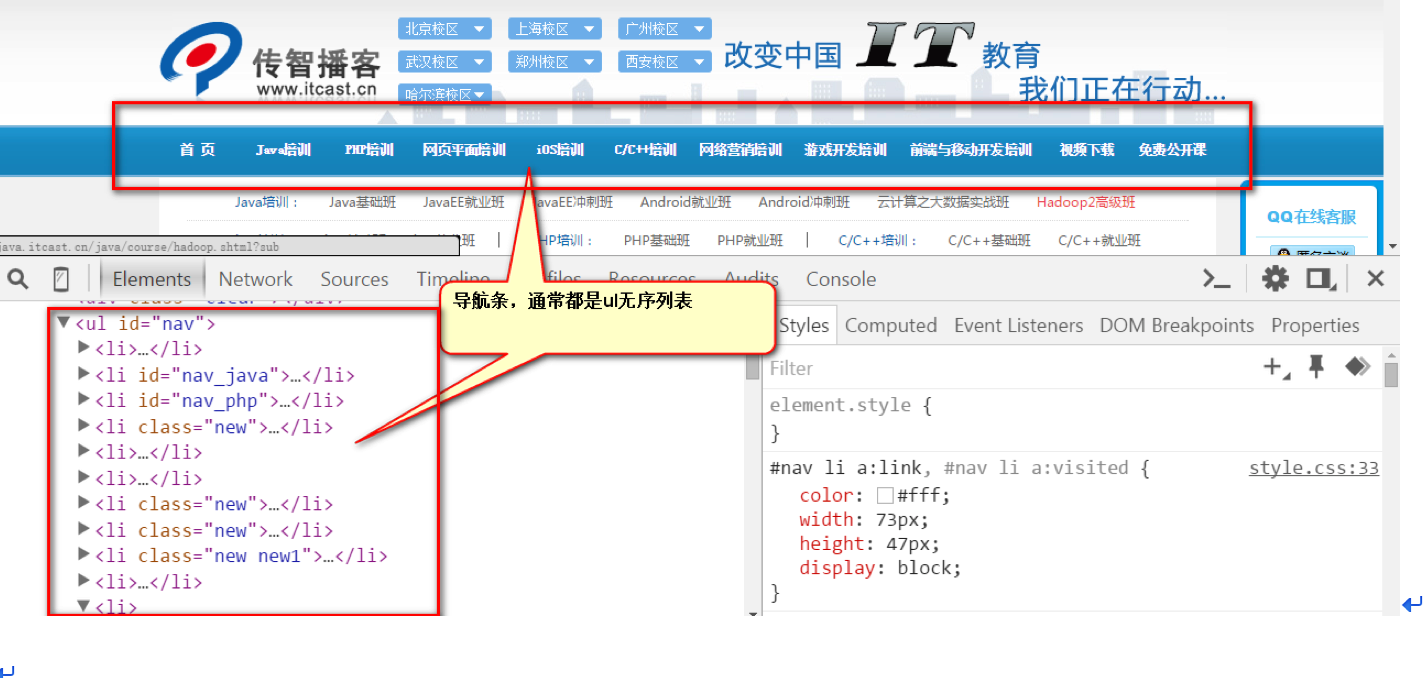The width and height of the screenshot is (1426, 678).
Task: Switch to the Network tab
Action: (x=255, y=279)
